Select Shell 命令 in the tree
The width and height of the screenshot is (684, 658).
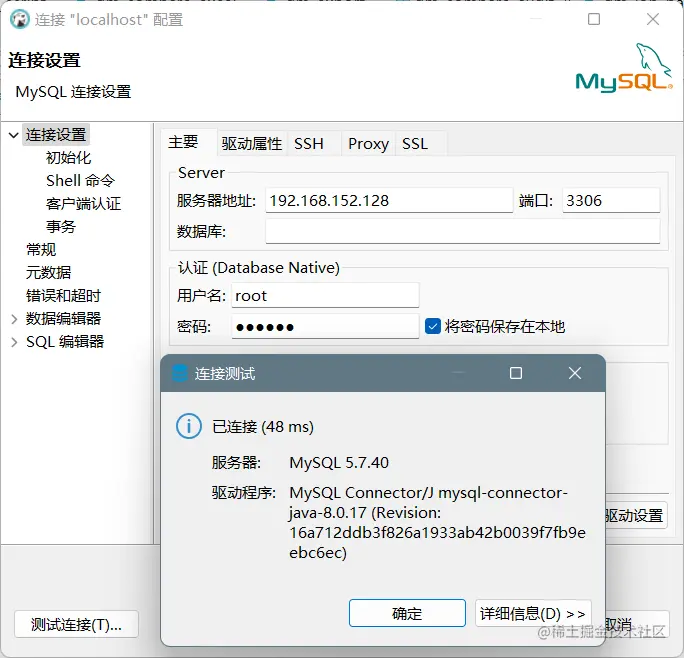[80, 180]
